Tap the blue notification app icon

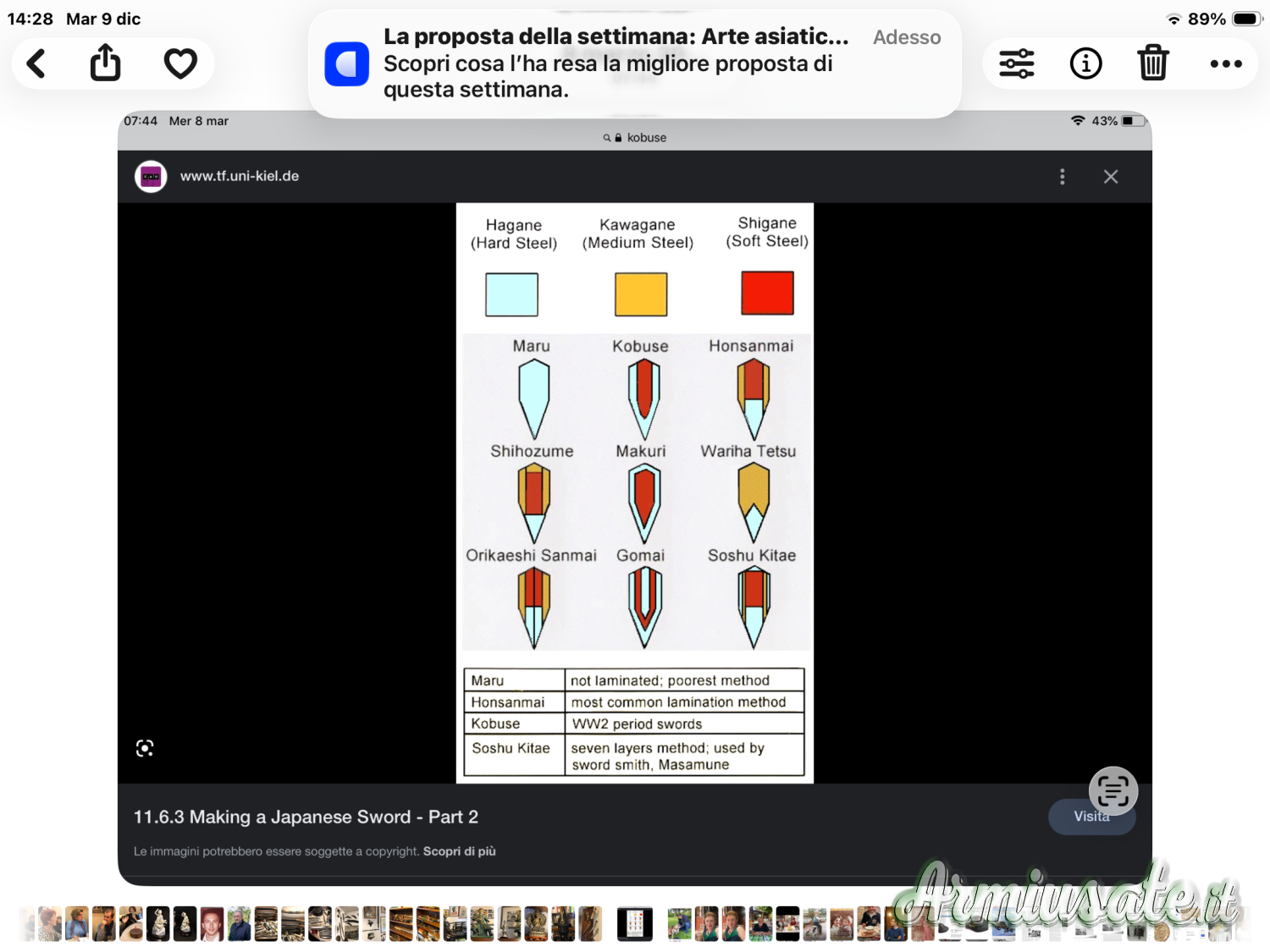[x=347, y=64]
